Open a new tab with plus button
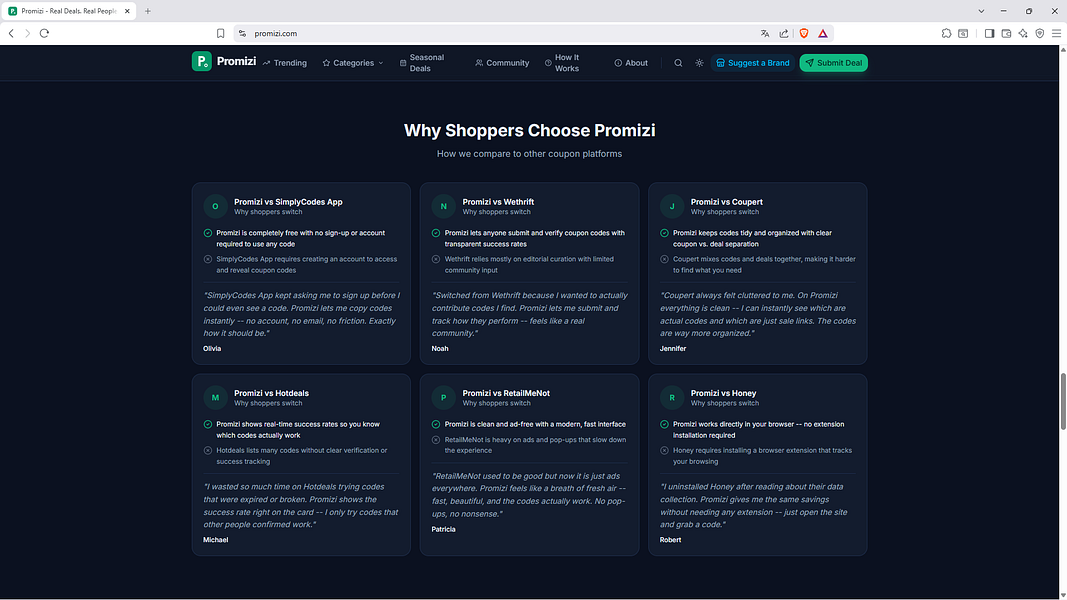The height and width of the screenshot is (600, 1067). (148, 11)
